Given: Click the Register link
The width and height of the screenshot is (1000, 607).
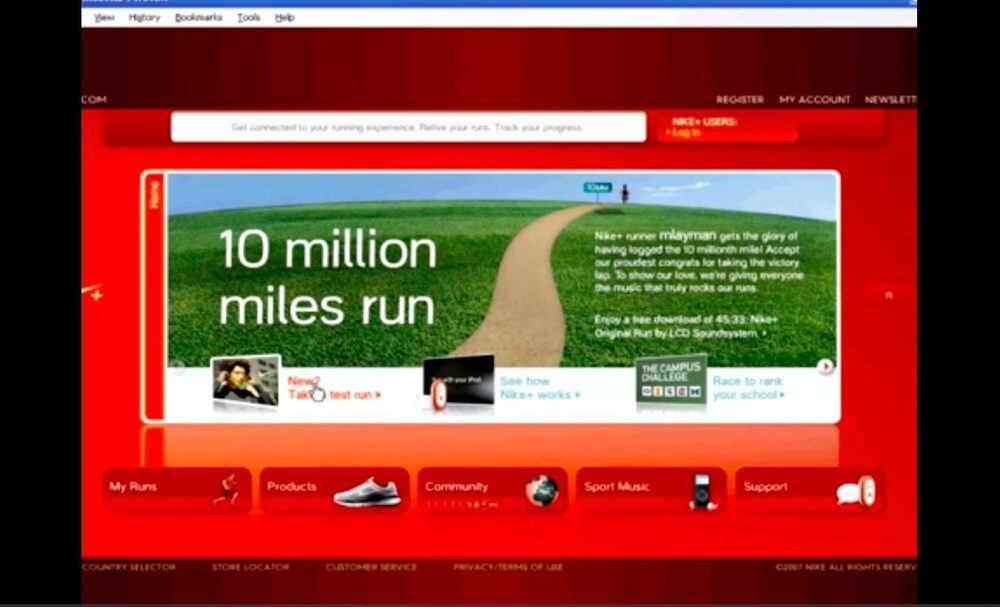Looking at the screenshot, I should tap(739, 100).
